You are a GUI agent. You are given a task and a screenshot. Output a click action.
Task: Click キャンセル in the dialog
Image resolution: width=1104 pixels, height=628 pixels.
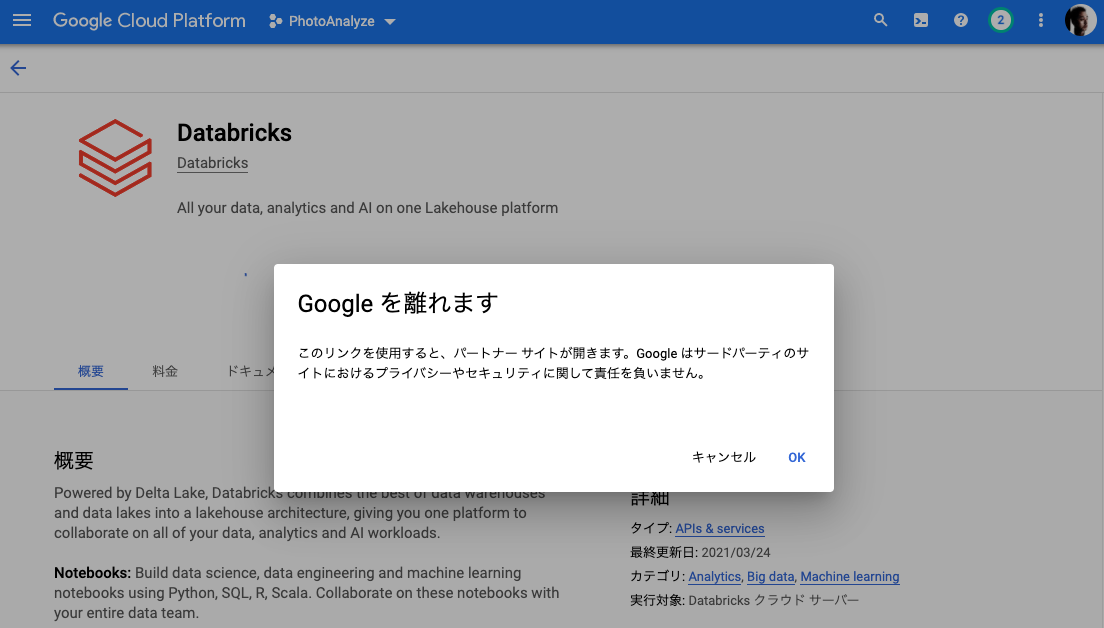coord(724,457)
